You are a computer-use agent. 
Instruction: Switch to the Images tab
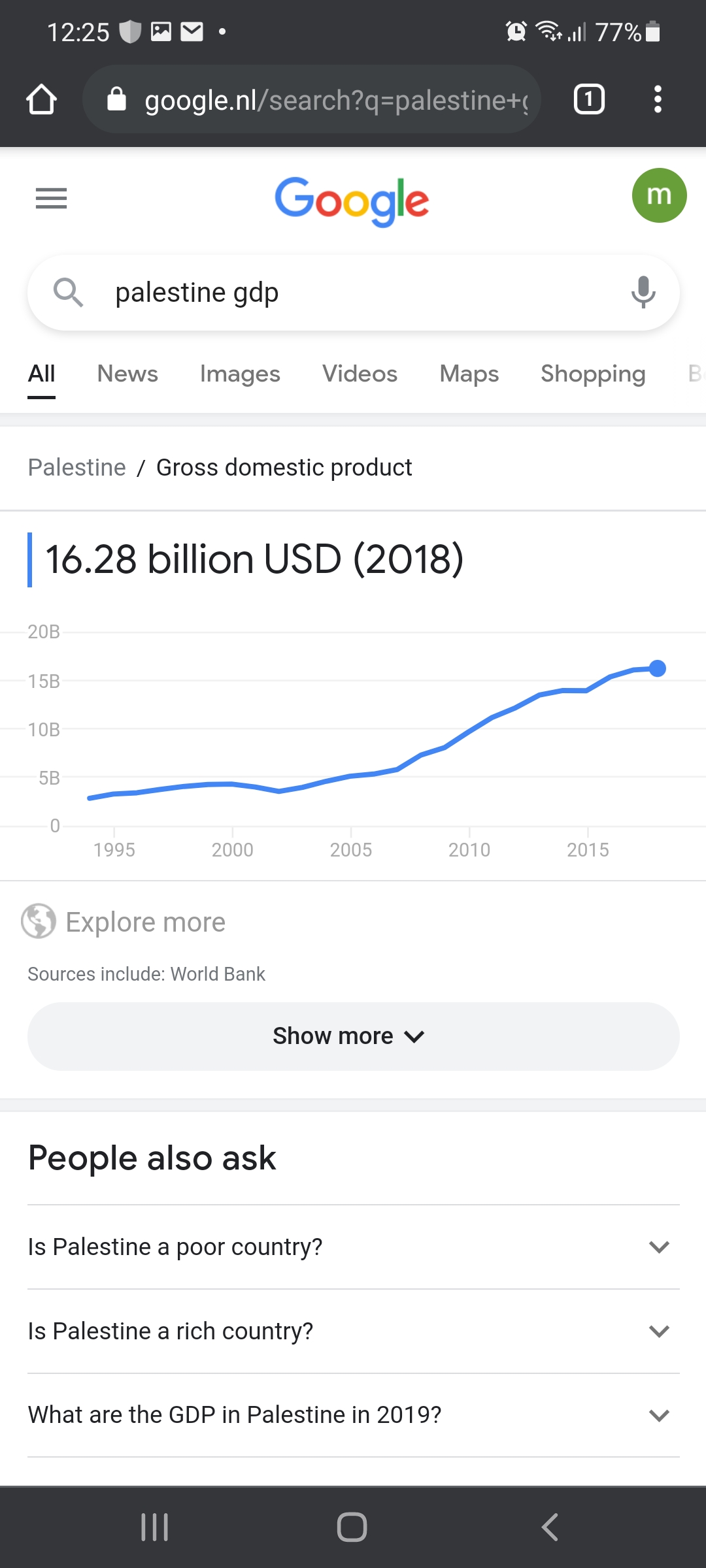[240, 374]
